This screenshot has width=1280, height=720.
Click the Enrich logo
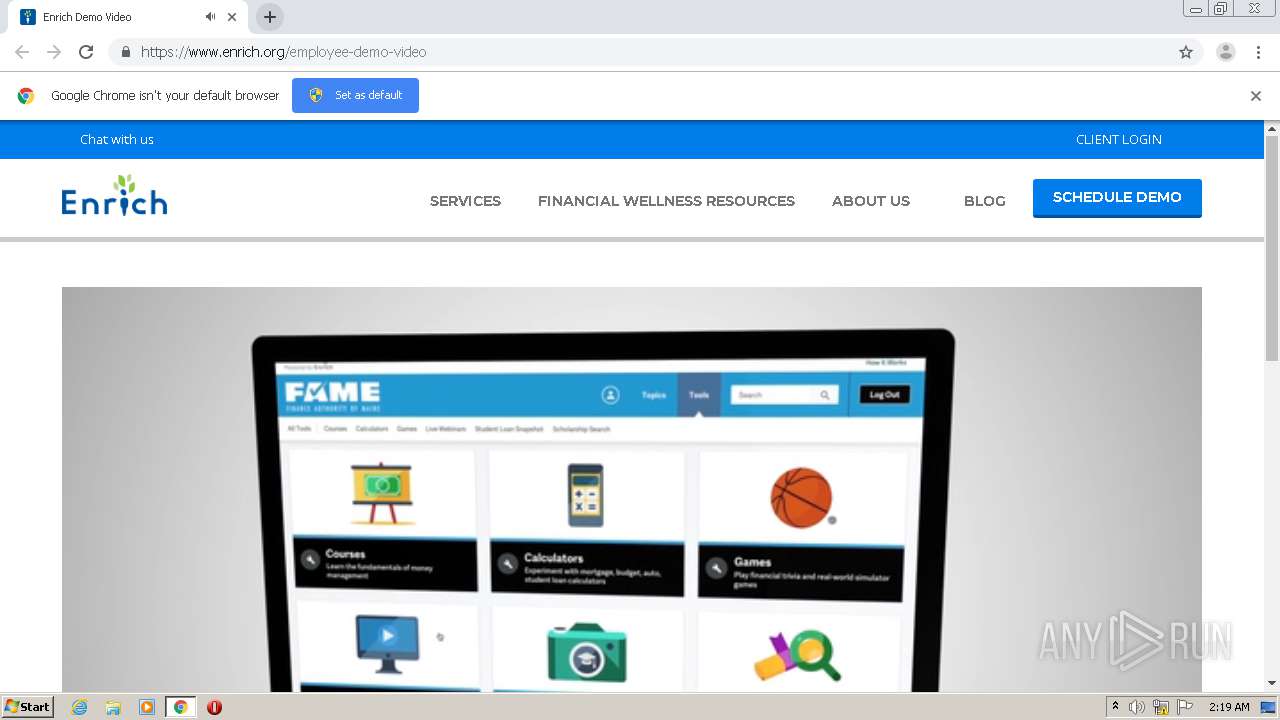pos(114,196)
